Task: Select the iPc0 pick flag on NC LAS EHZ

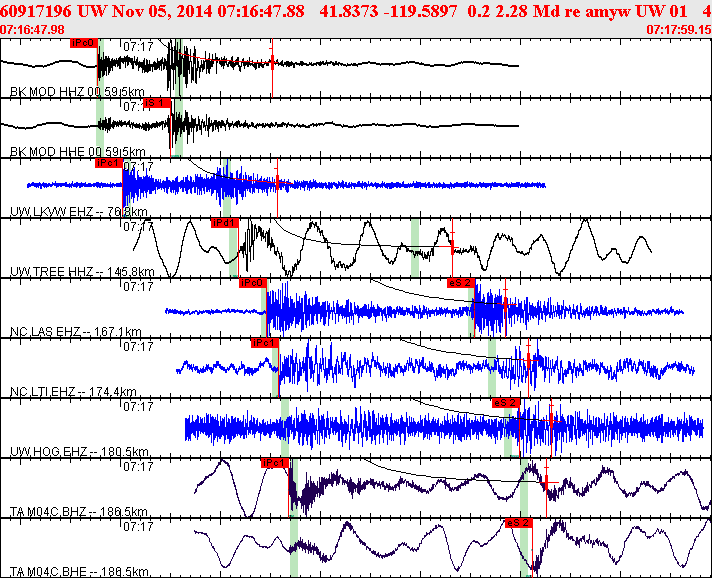Action: pyautogui.click(x=252, y=283)
